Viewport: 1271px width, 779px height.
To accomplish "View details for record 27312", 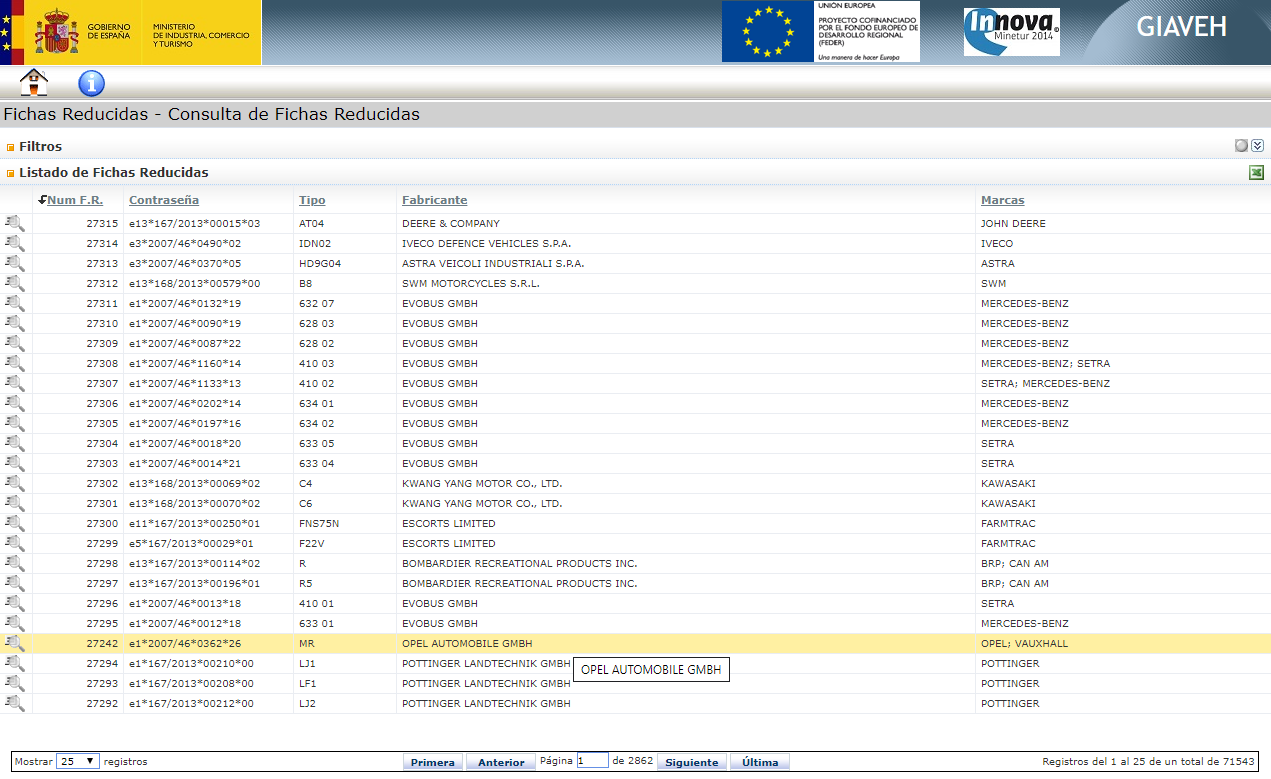I will coord(15,284).
